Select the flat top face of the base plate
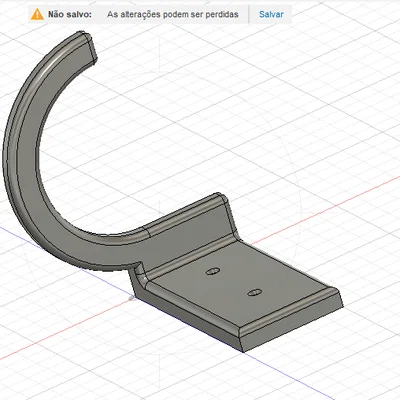 click(240, 283)
